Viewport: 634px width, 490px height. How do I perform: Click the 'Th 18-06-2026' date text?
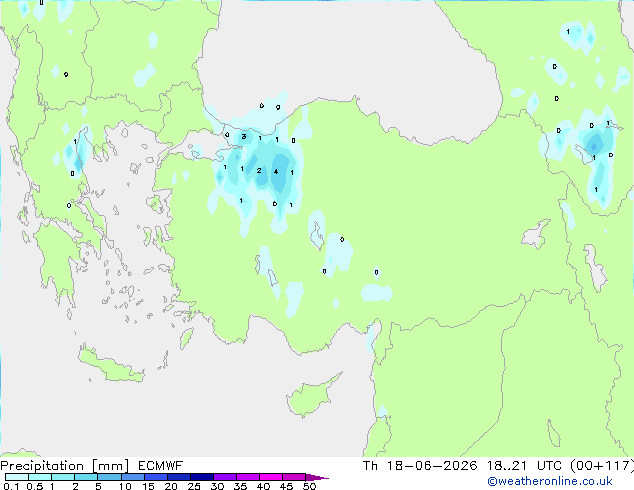(x=420, y=466)
